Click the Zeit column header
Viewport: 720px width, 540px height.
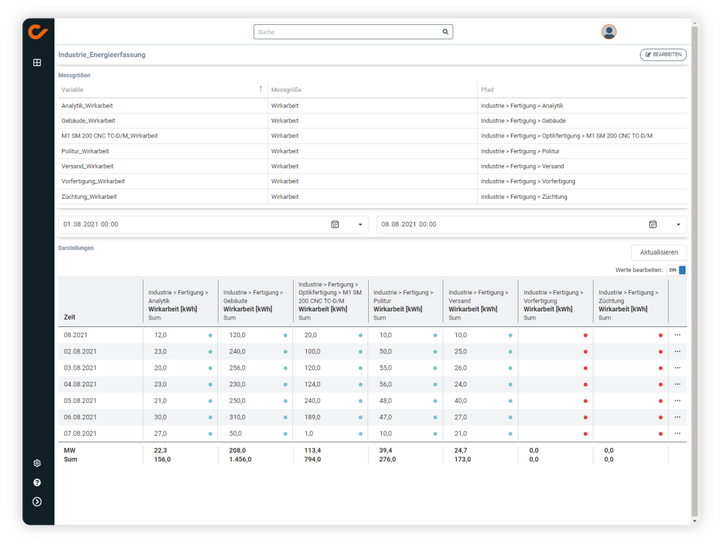(69, 315)
